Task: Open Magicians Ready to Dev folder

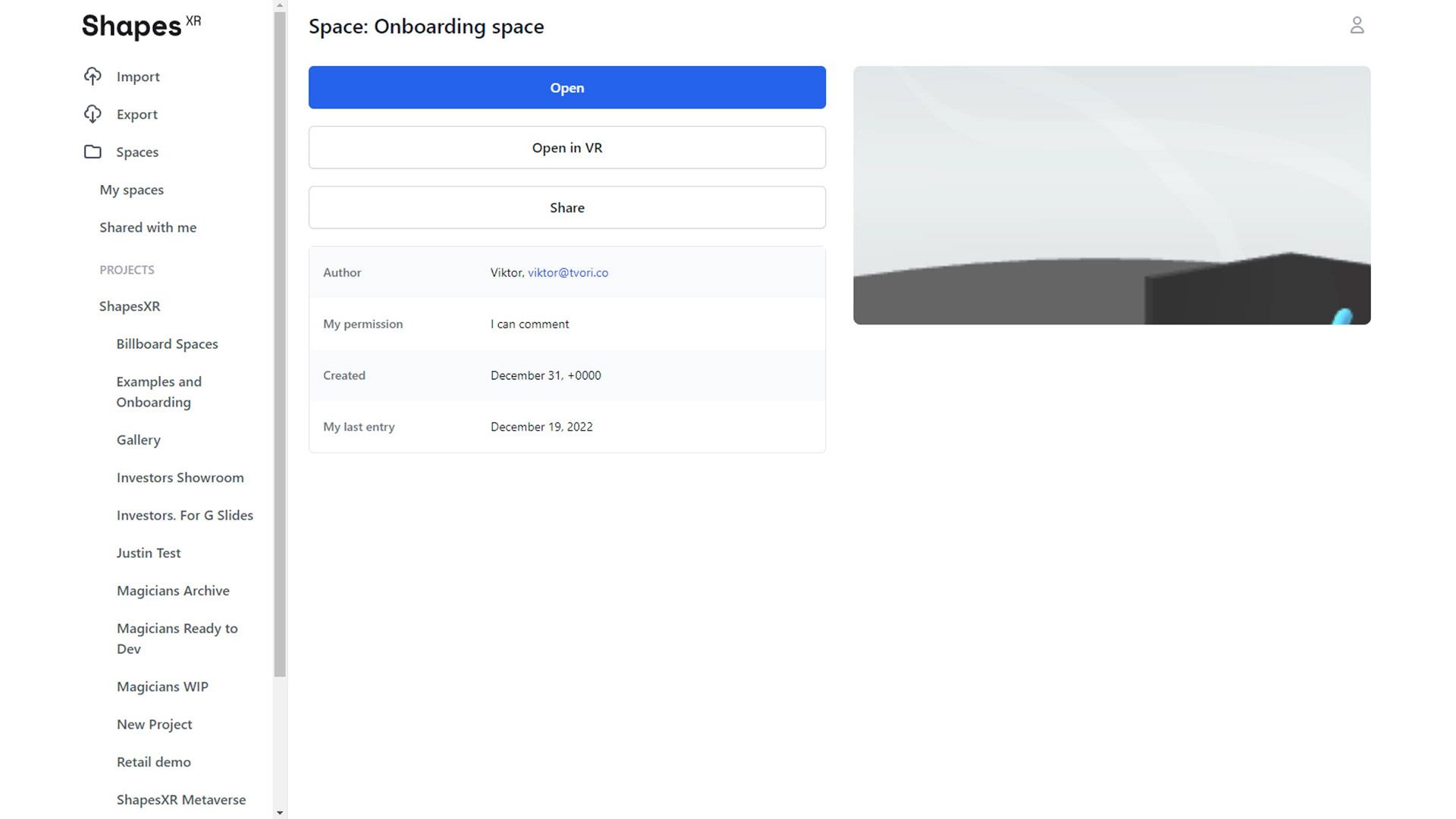Action: coord(177,639)
